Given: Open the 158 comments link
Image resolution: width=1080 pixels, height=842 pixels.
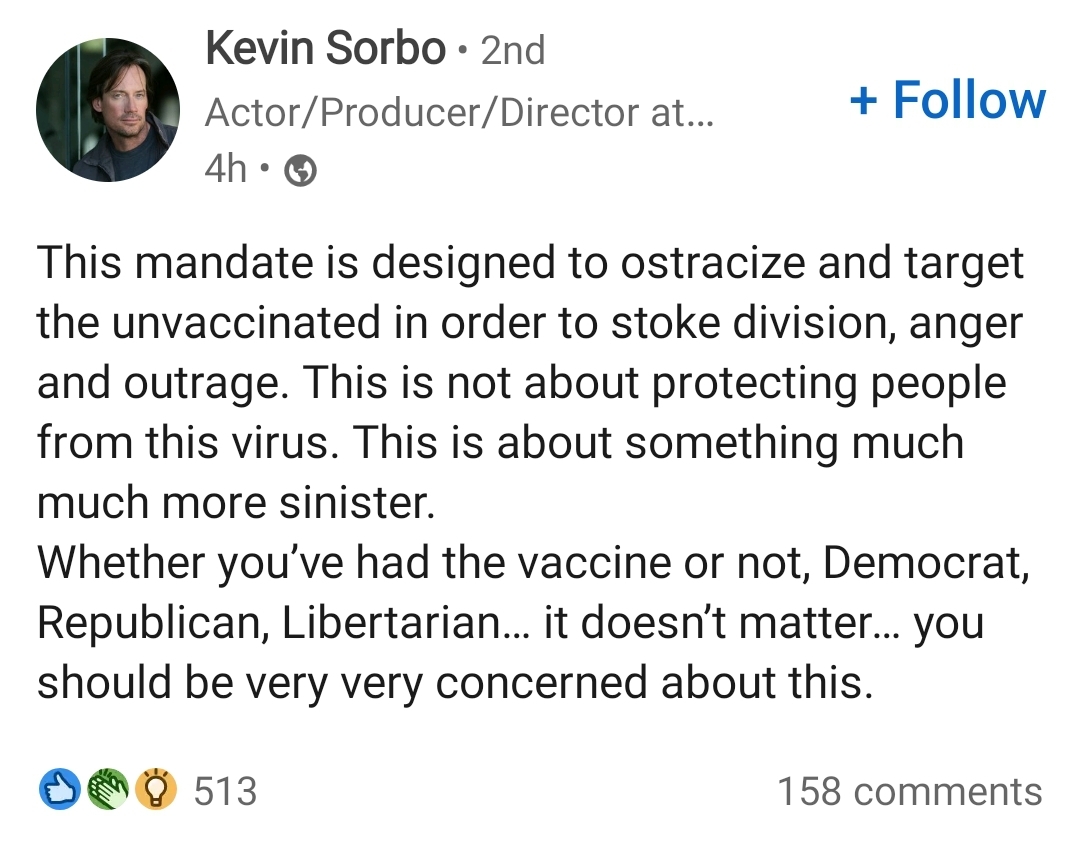Looking at the screenshot, I should [910, 791].
